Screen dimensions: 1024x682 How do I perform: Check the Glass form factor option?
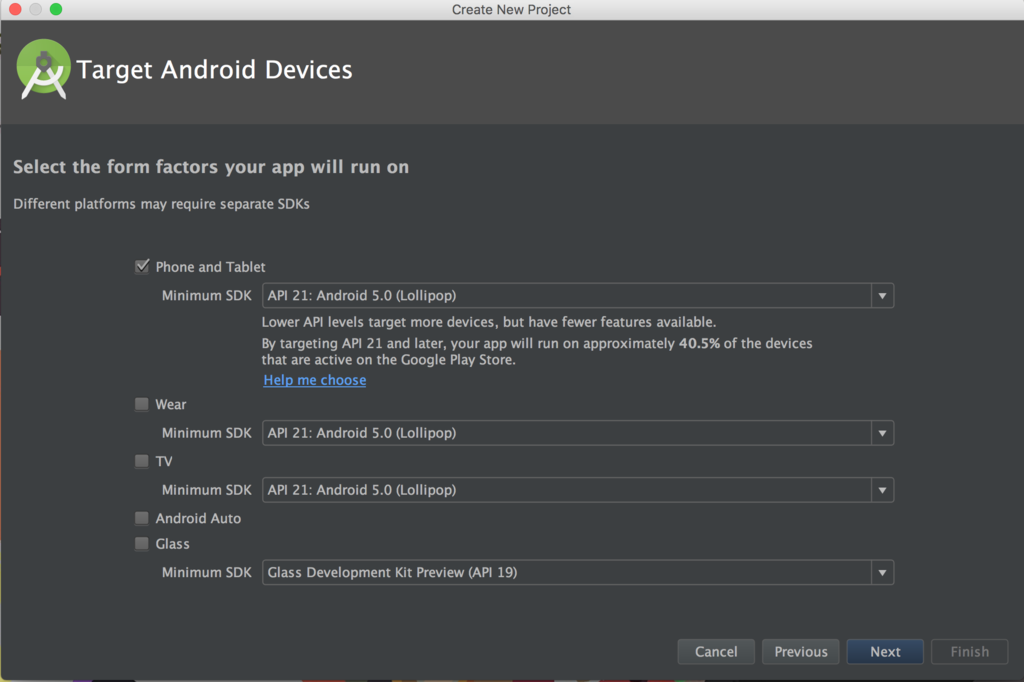click(x=142, y=544)
